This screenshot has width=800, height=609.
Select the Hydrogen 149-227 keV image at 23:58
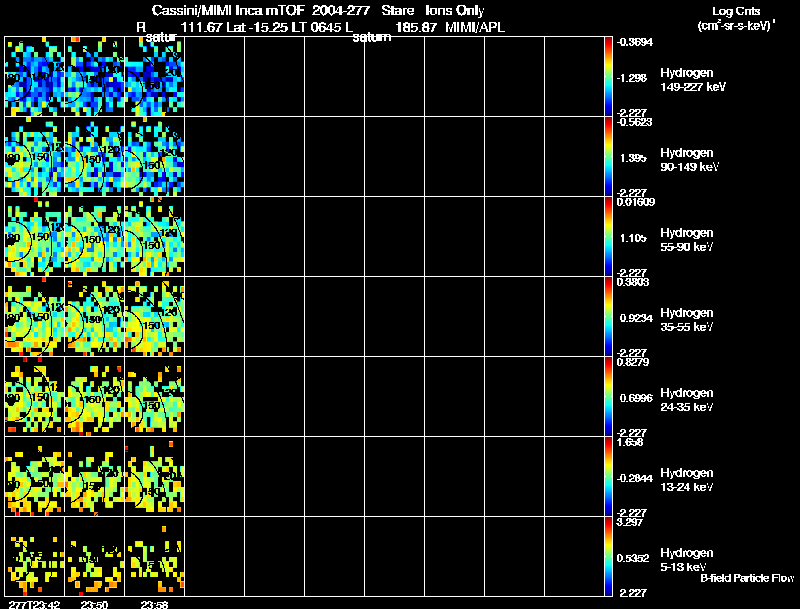pos(155,77)
